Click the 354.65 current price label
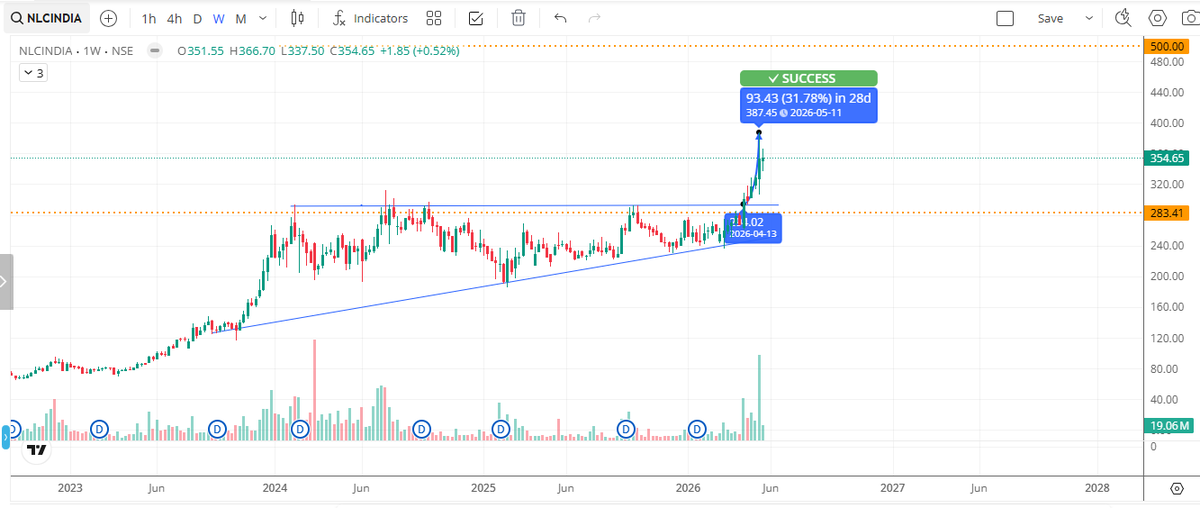This screenshot has height=508, width=1200. tap(1167, 158)
